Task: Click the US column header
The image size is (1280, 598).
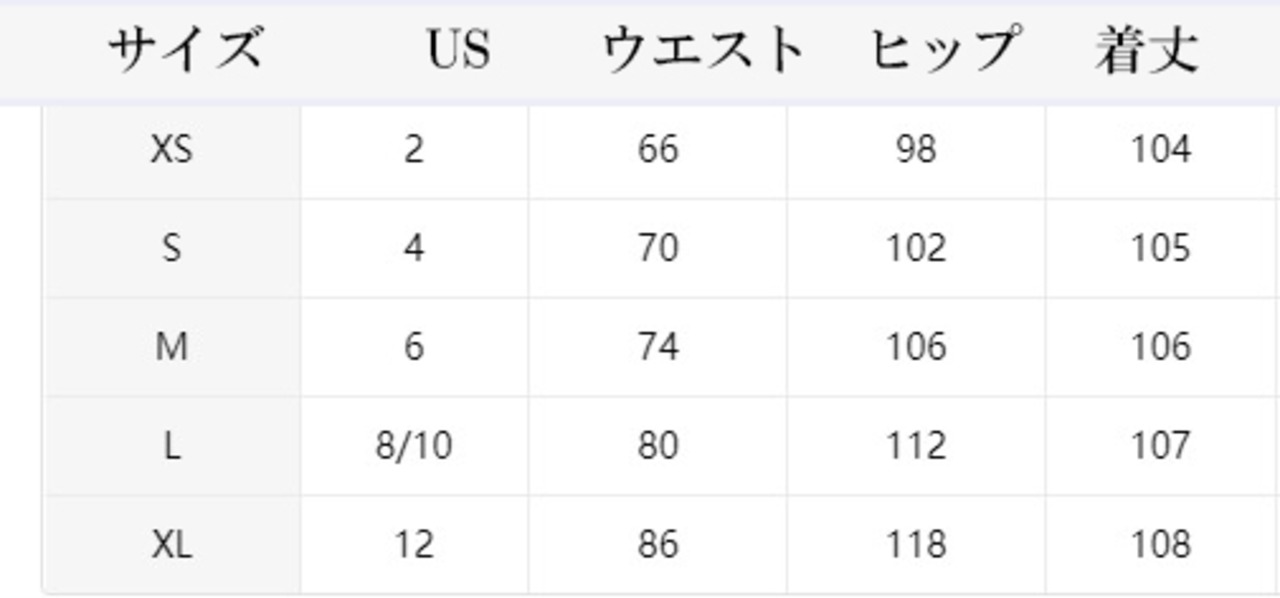Action: coord(458,50)
